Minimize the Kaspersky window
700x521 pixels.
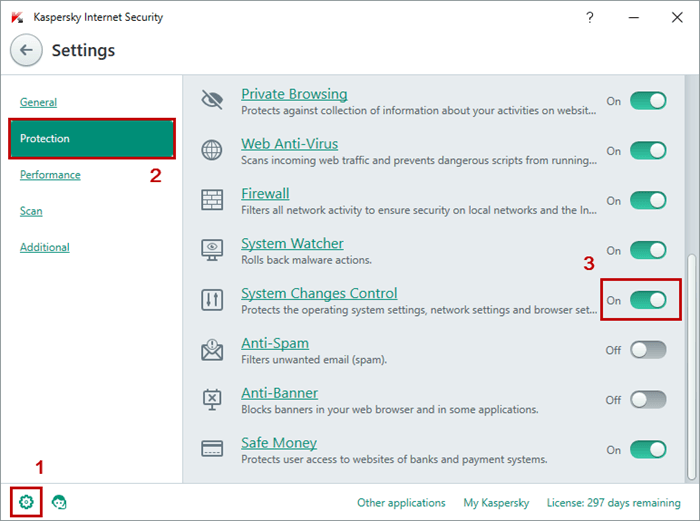633,17
